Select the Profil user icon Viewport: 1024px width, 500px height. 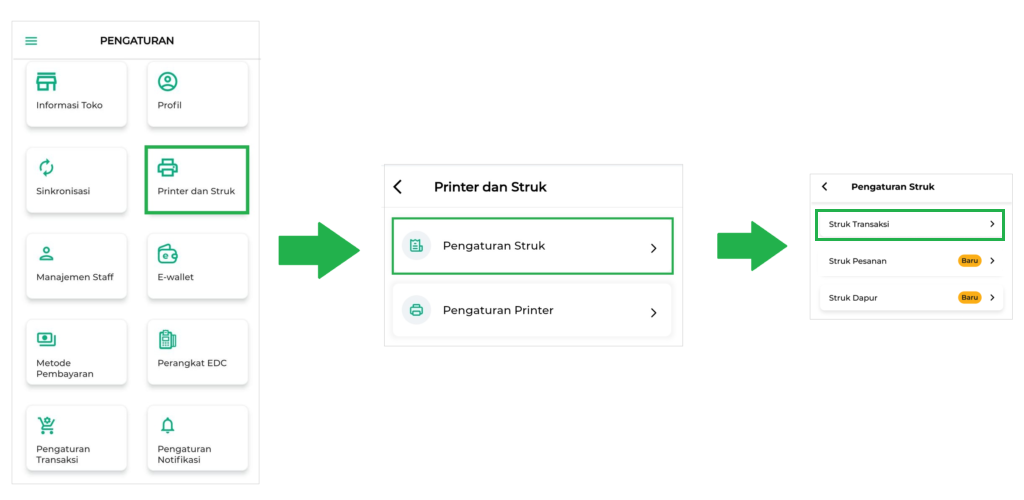click(x=168, y=82)
